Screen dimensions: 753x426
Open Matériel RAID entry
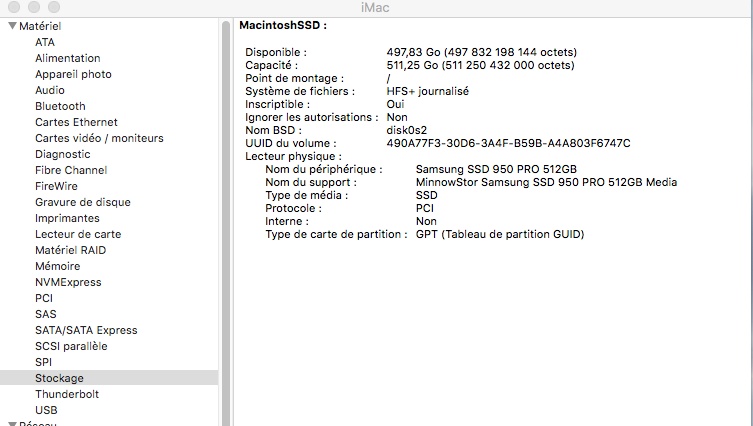(70, 250)
